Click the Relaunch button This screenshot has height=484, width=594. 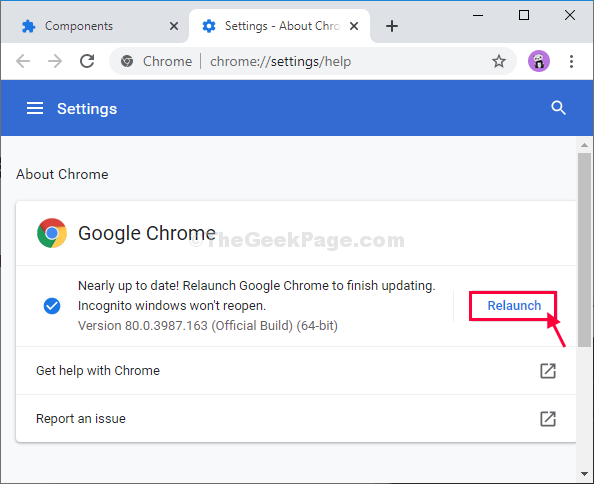pyautogui.click(x=514, y=306)
